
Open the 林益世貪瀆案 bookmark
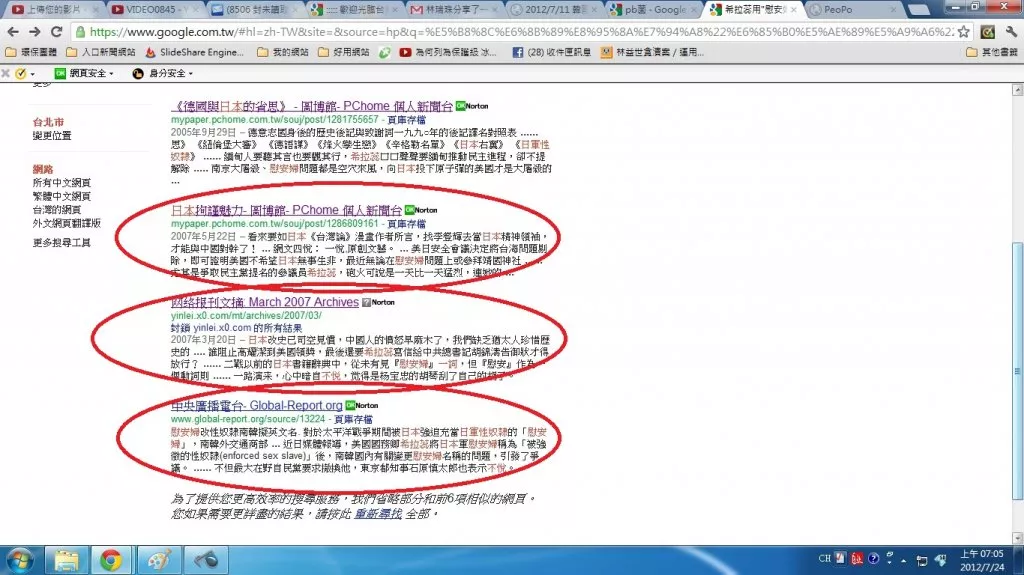tap(652, 52)
